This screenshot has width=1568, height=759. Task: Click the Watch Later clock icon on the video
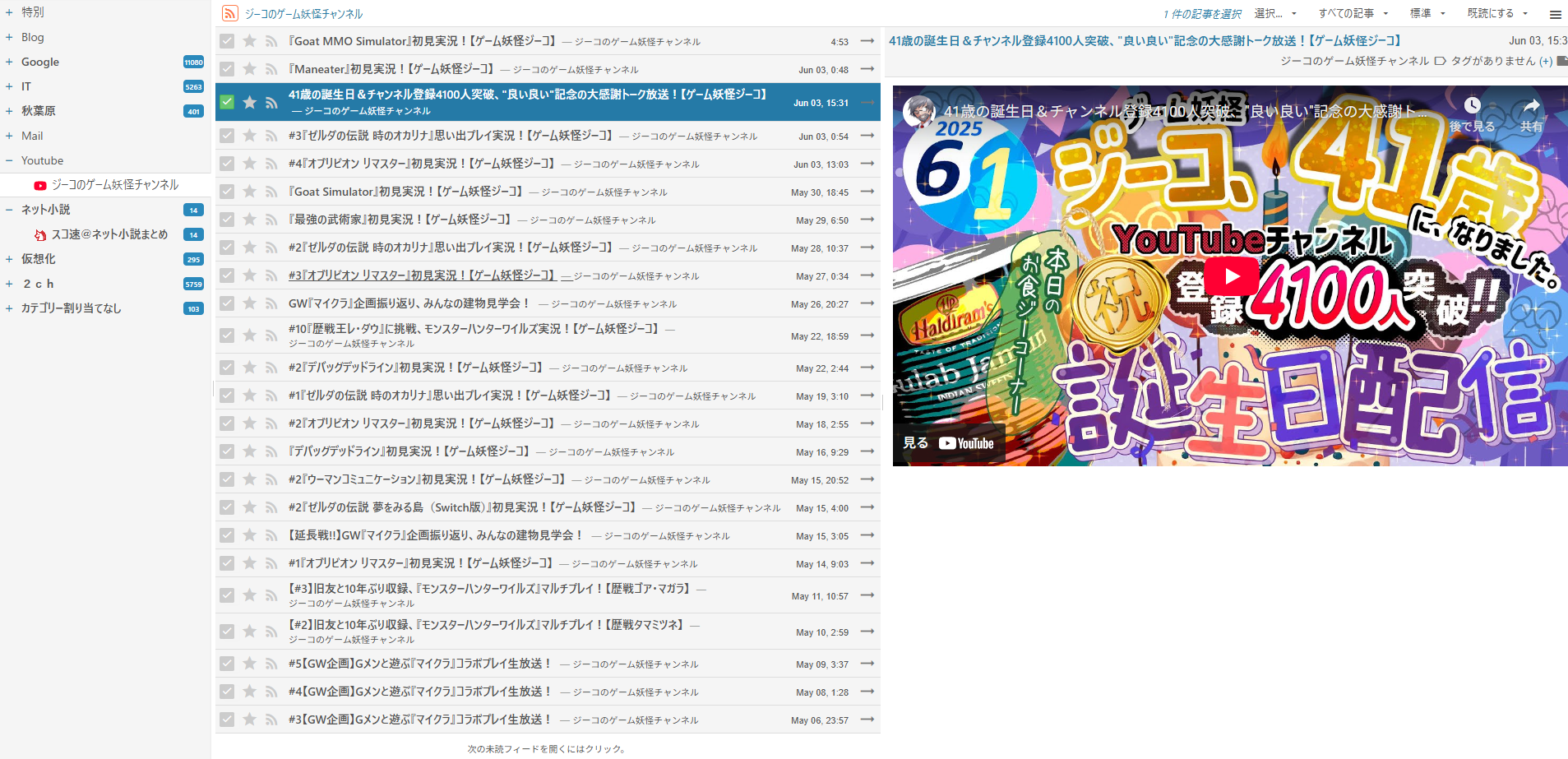(x=1473, y=105)
